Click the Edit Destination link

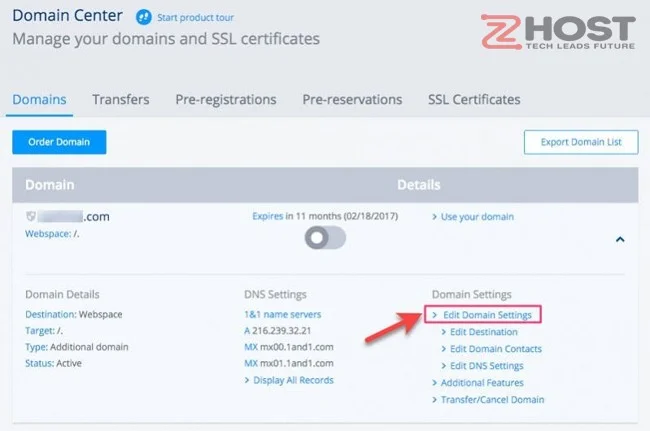(484, 332)
